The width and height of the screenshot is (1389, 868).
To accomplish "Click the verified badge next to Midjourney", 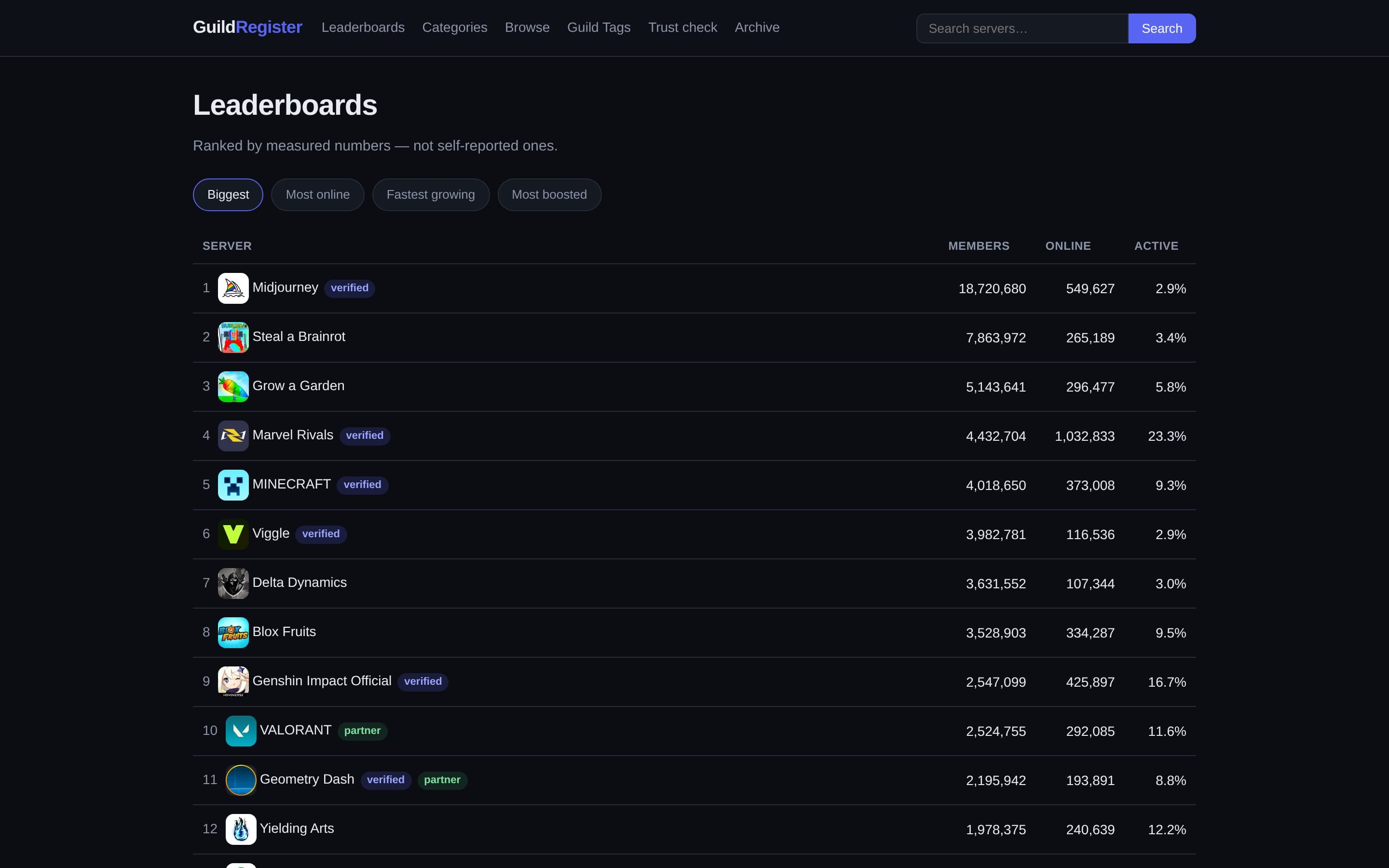I will [x=350, y=288].
